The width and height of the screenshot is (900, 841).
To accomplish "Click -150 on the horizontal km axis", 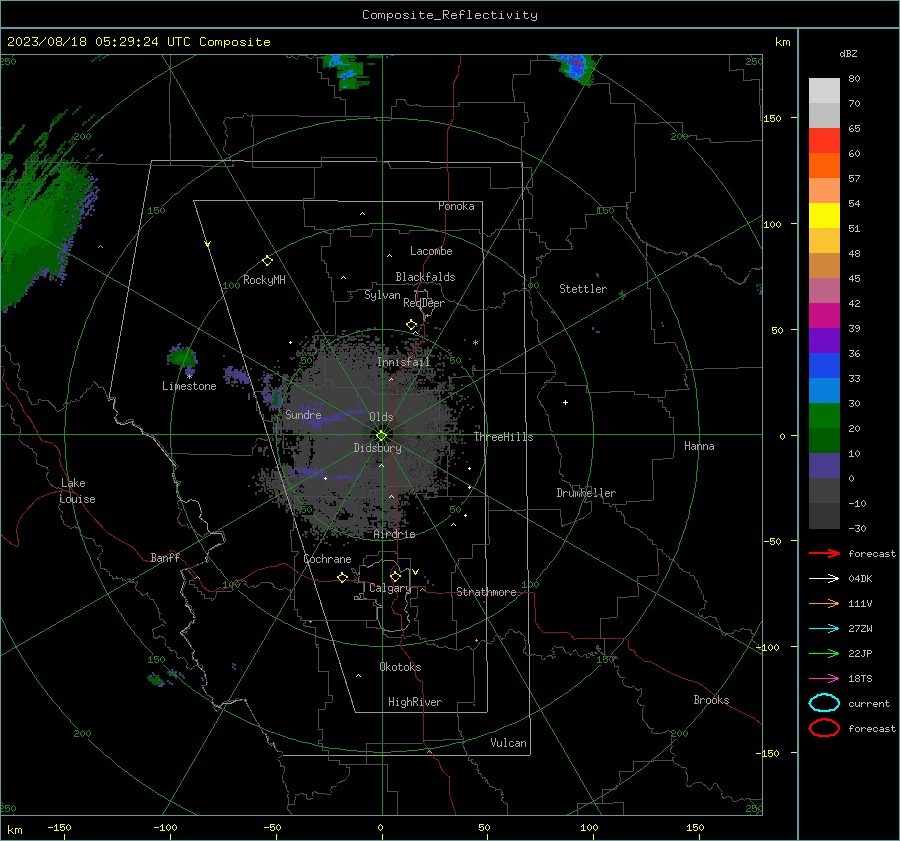I will [59, 827].
